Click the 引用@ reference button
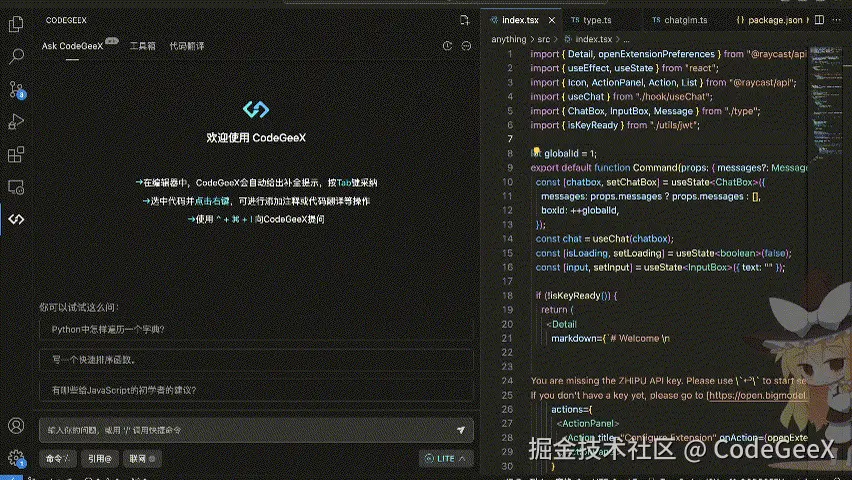 (x=100, y=459)
